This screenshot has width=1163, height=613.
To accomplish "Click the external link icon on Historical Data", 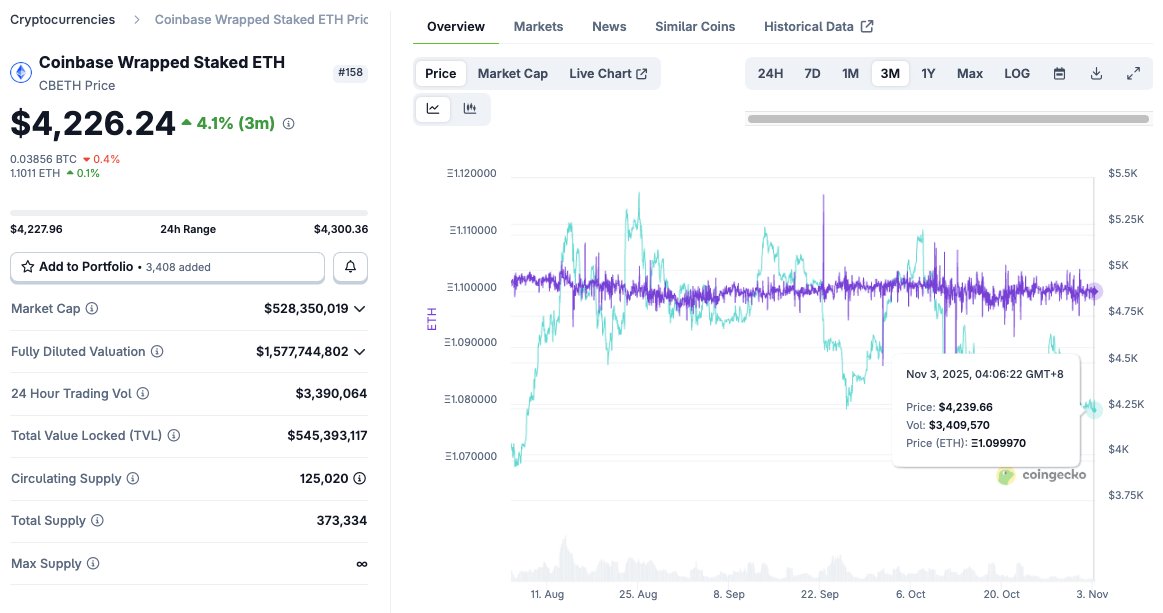I will tap(867, 26).
